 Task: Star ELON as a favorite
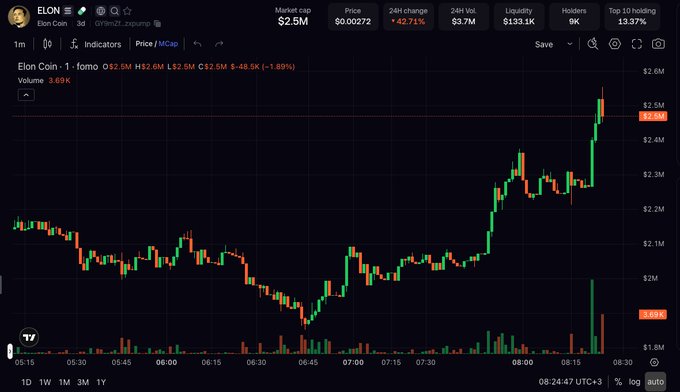(x=127, y=11)
